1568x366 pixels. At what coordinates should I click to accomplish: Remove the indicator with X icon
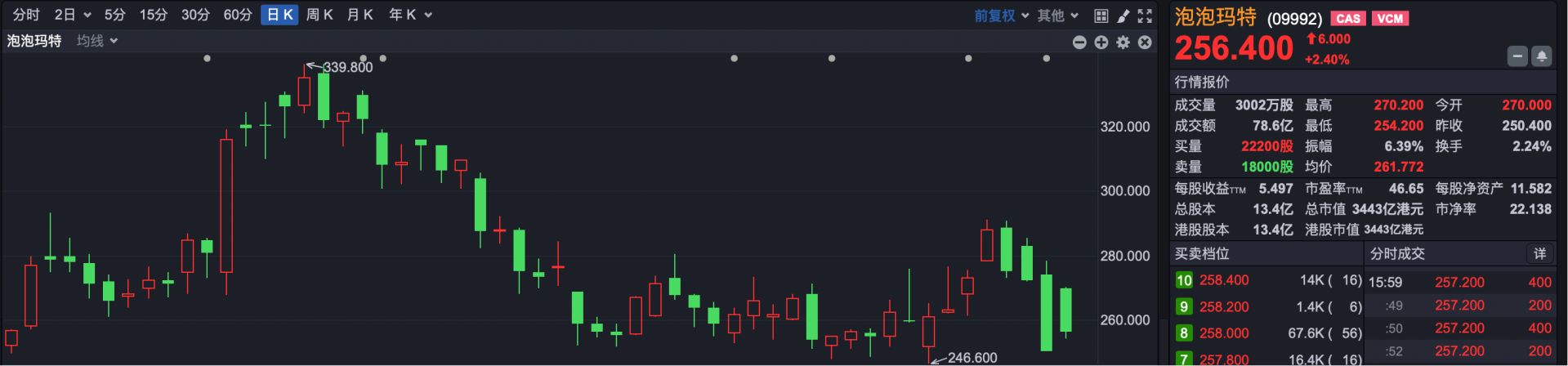click(1145, 42)
